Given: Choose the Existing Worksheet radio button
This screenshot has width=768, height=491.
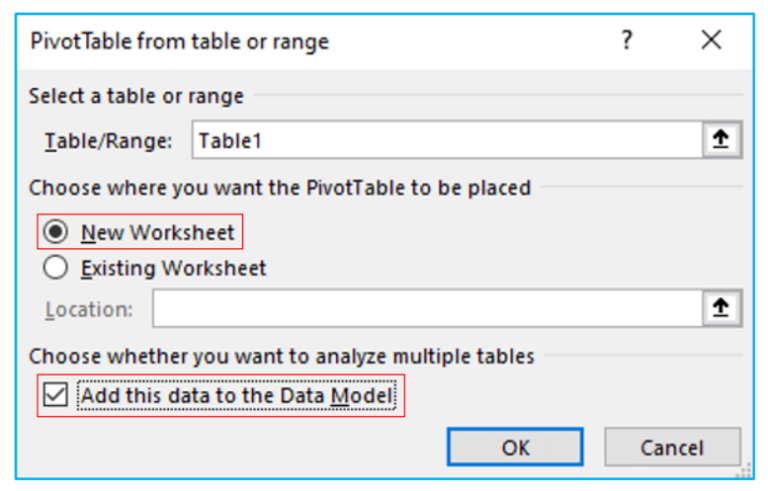Looking at the screenshot, I should coord(55,268).
